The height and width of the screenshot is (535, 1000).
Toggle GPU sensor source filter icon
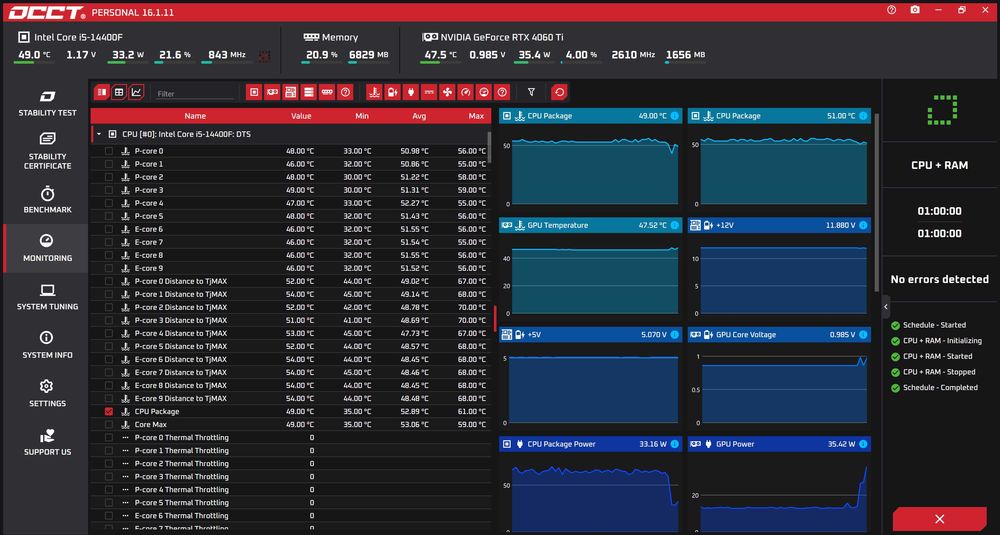pos(272,92)
